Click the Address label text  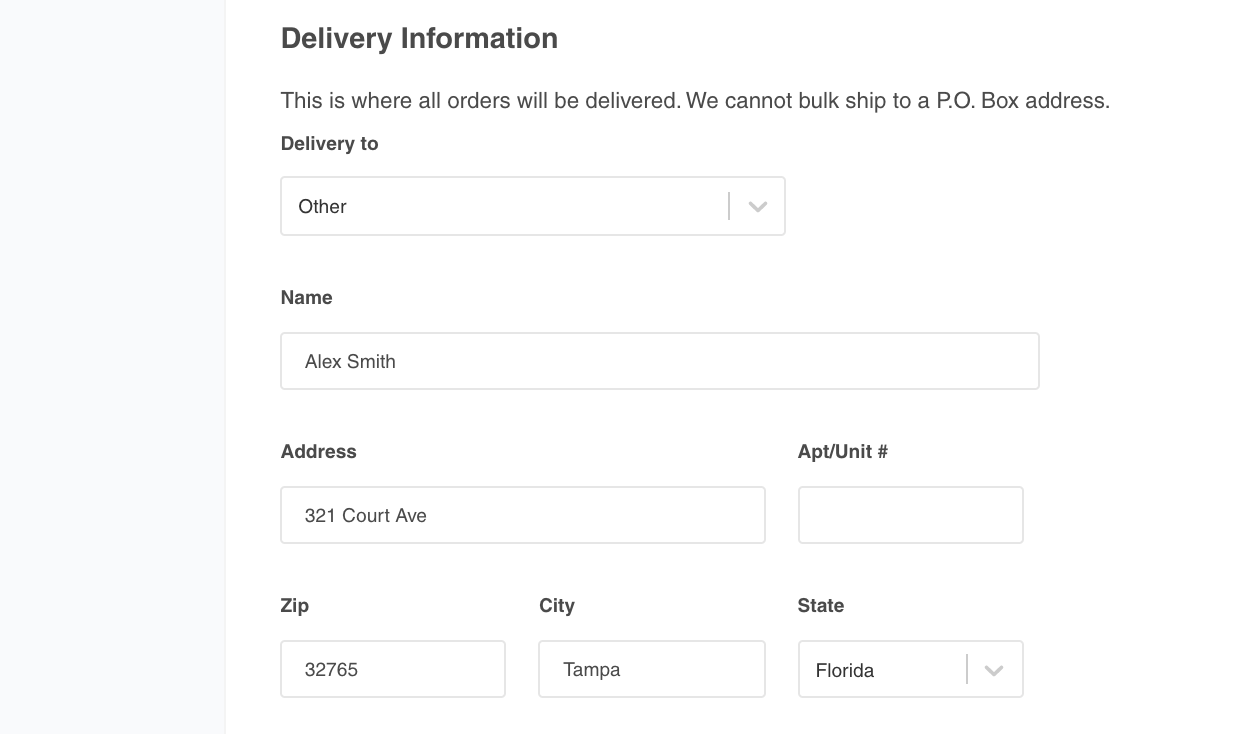pyautogui.click(x=318, y=451)
